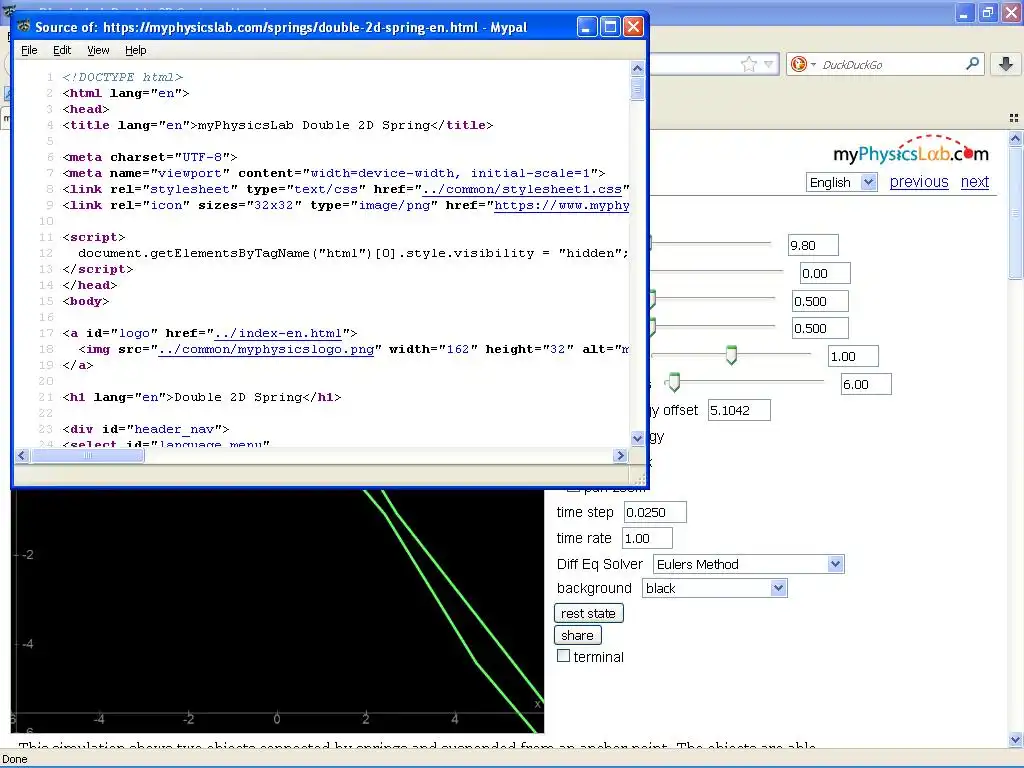Click the search magnifier icon
The image size is (1024, 768).
972,63
